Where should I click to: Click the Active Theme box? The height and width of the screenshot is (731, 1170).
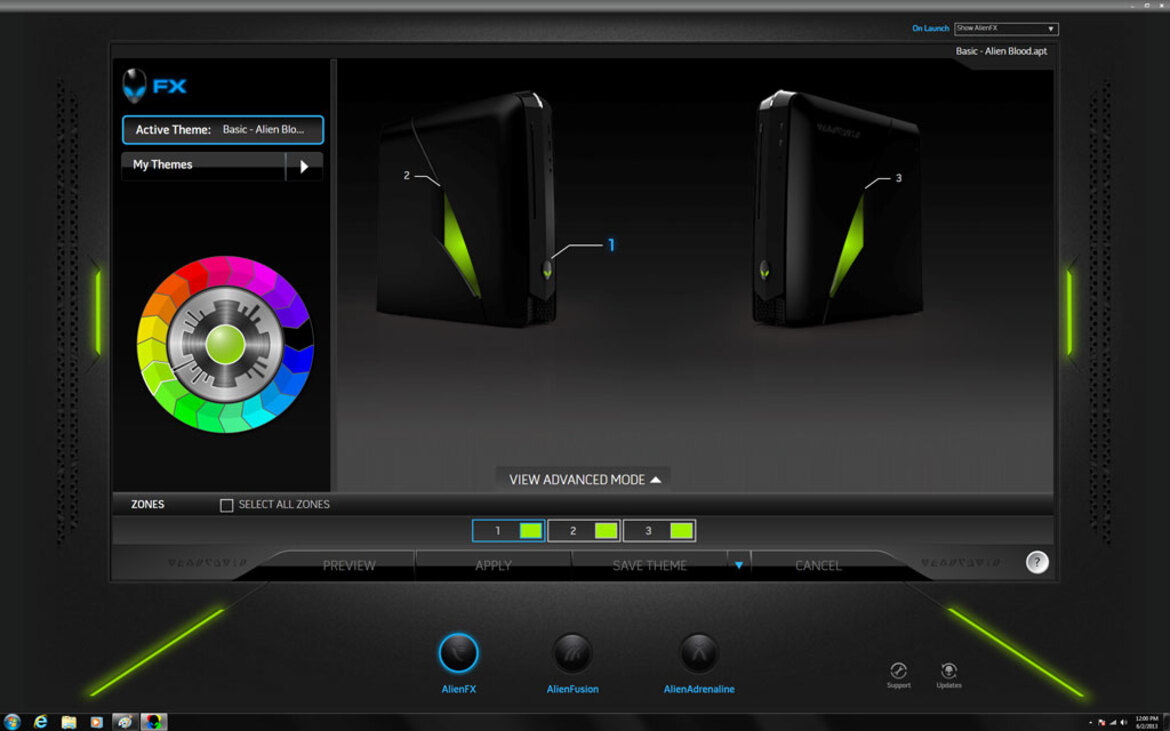tap(222, 130)
